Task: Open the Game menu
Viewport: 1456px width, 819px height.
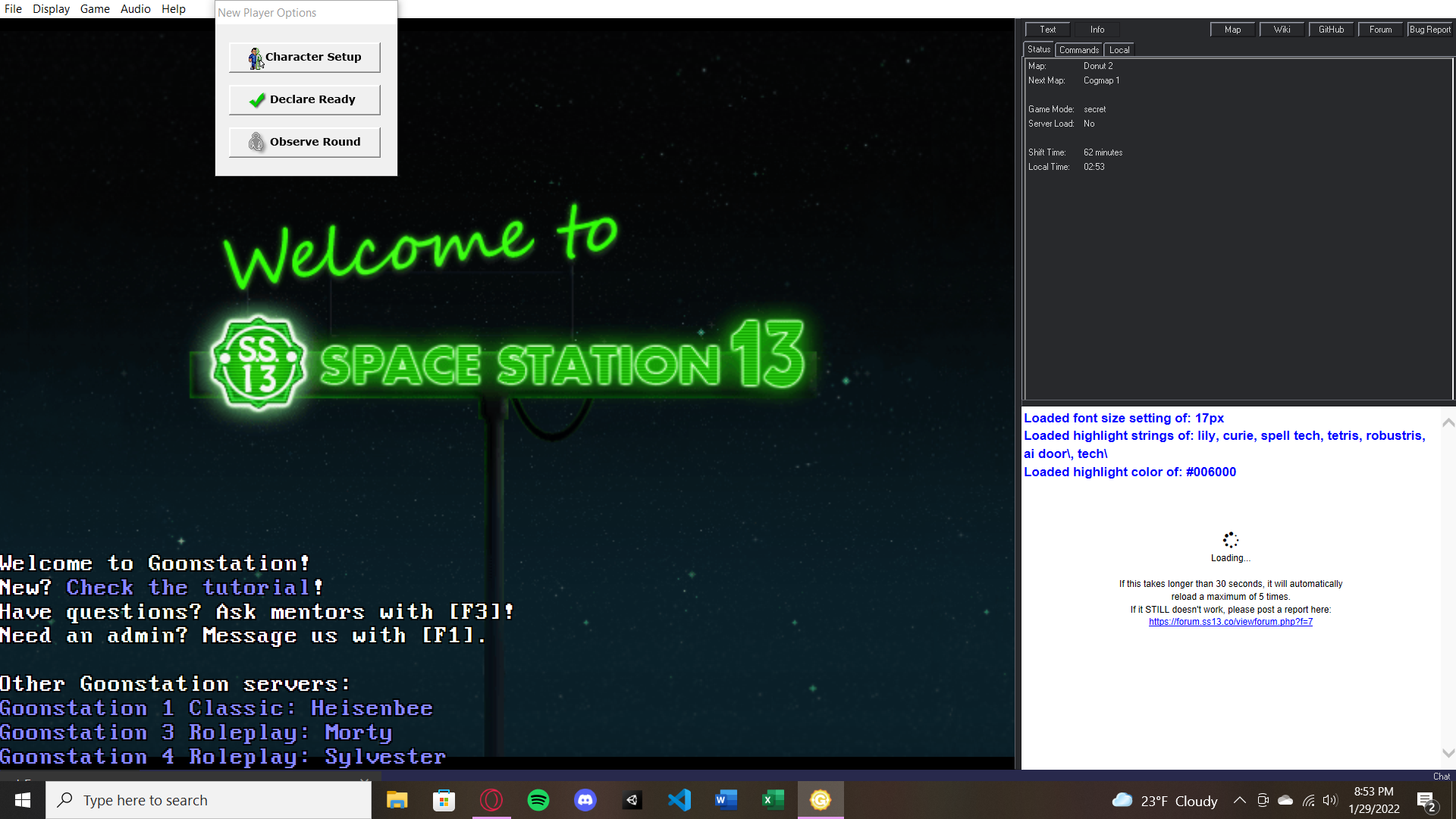Action: pos(95,8)
